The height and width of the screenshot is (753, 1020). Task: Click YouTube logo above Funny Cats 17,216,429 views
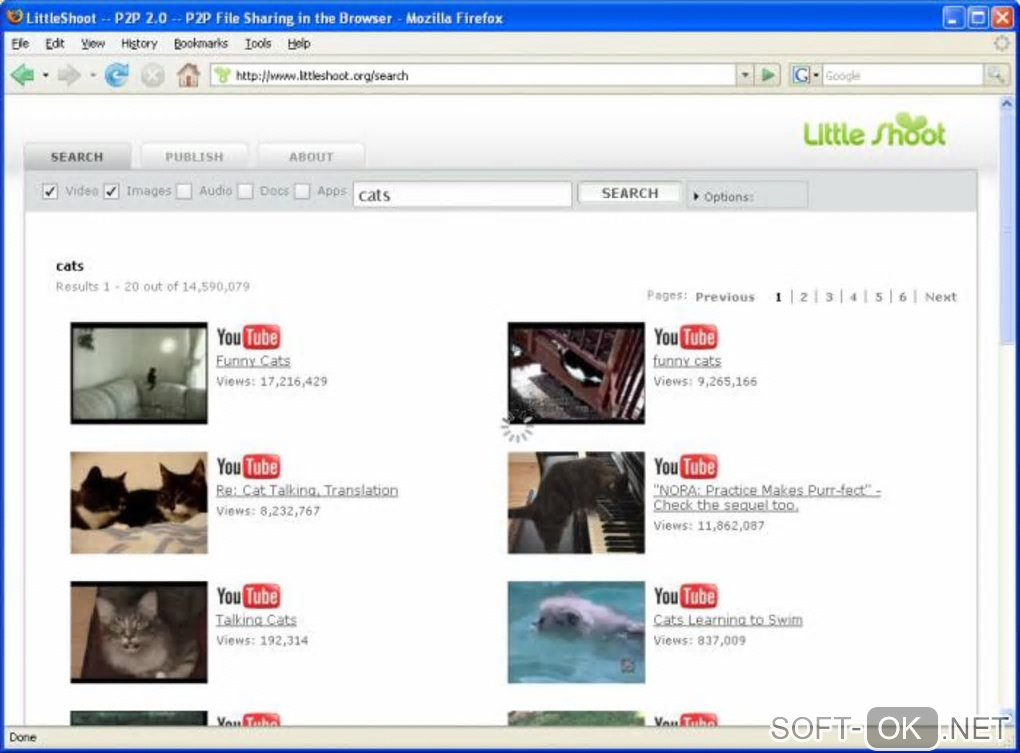tap(248, 337)
